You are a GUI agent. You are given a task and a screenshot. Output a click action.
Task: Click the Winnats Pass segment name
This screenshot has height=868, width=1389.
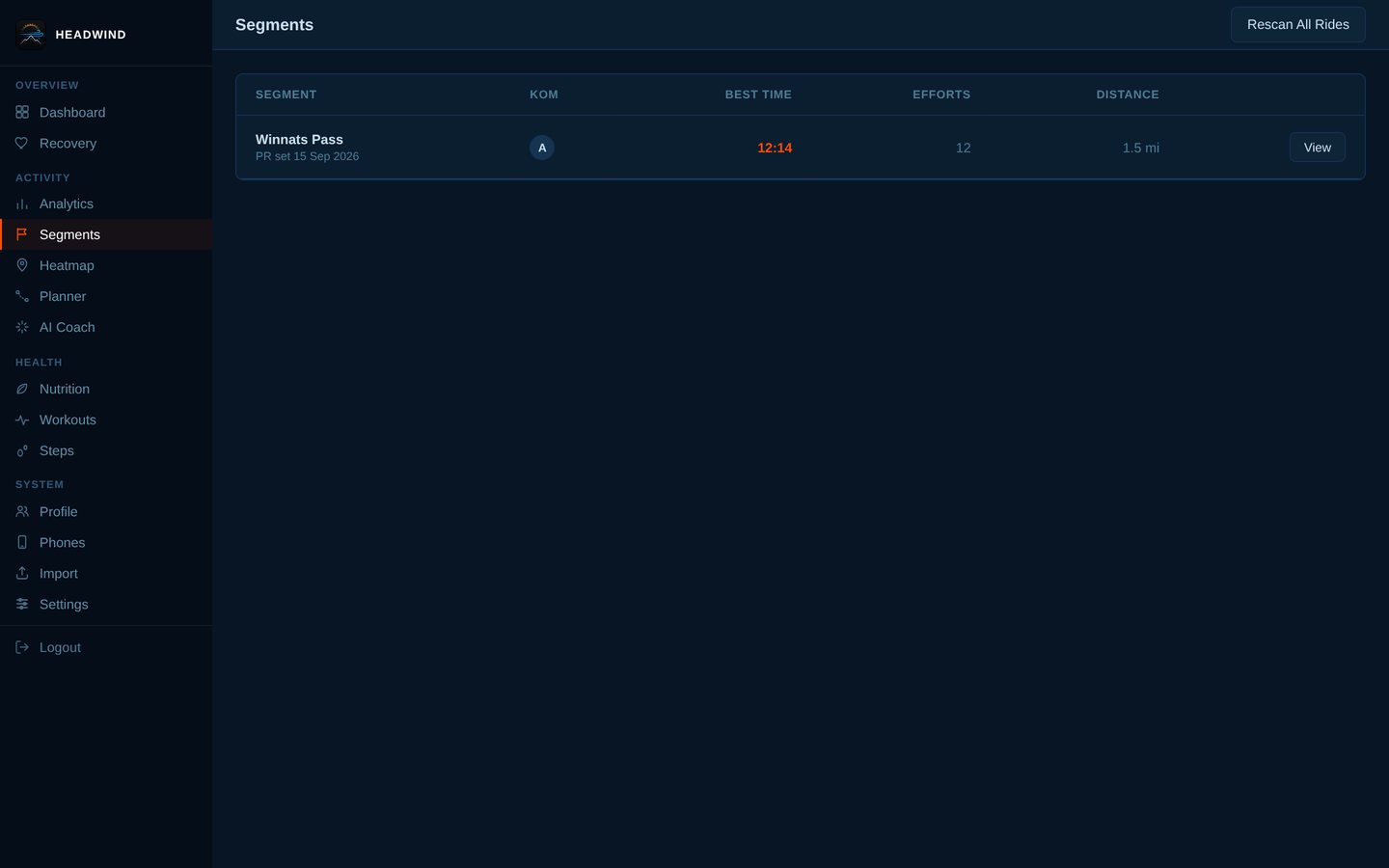pyautogui.click(x=299, y=140)
